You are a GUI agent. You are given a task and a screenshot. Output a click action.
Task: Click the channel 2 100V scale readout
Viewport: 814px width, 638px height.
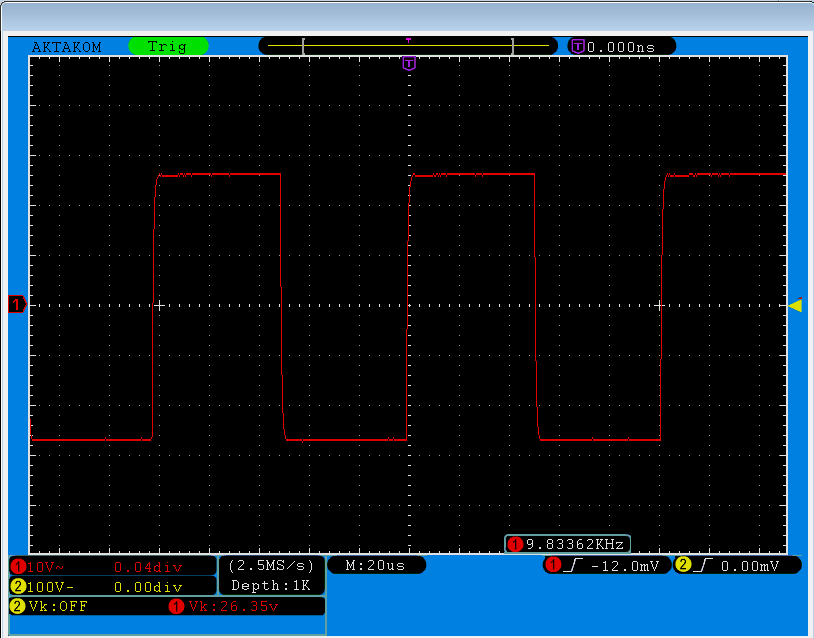click(x=50, y=587)
